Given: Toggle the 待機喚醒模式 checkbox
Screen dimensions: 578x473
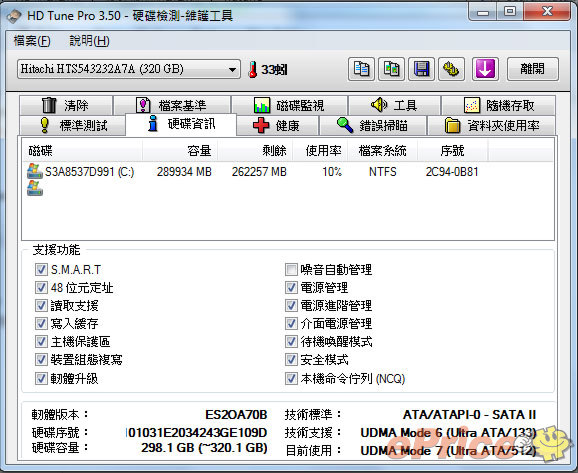Looking at the screenshot, I should [x=291, y=342].
